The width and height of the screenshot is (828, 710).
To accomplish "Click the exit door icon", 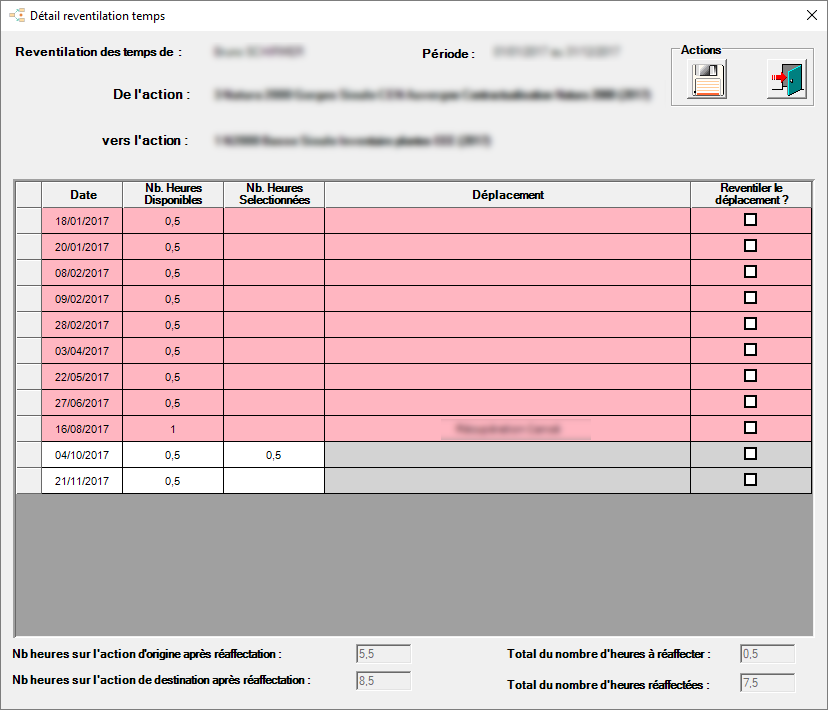I will [785, 80].
